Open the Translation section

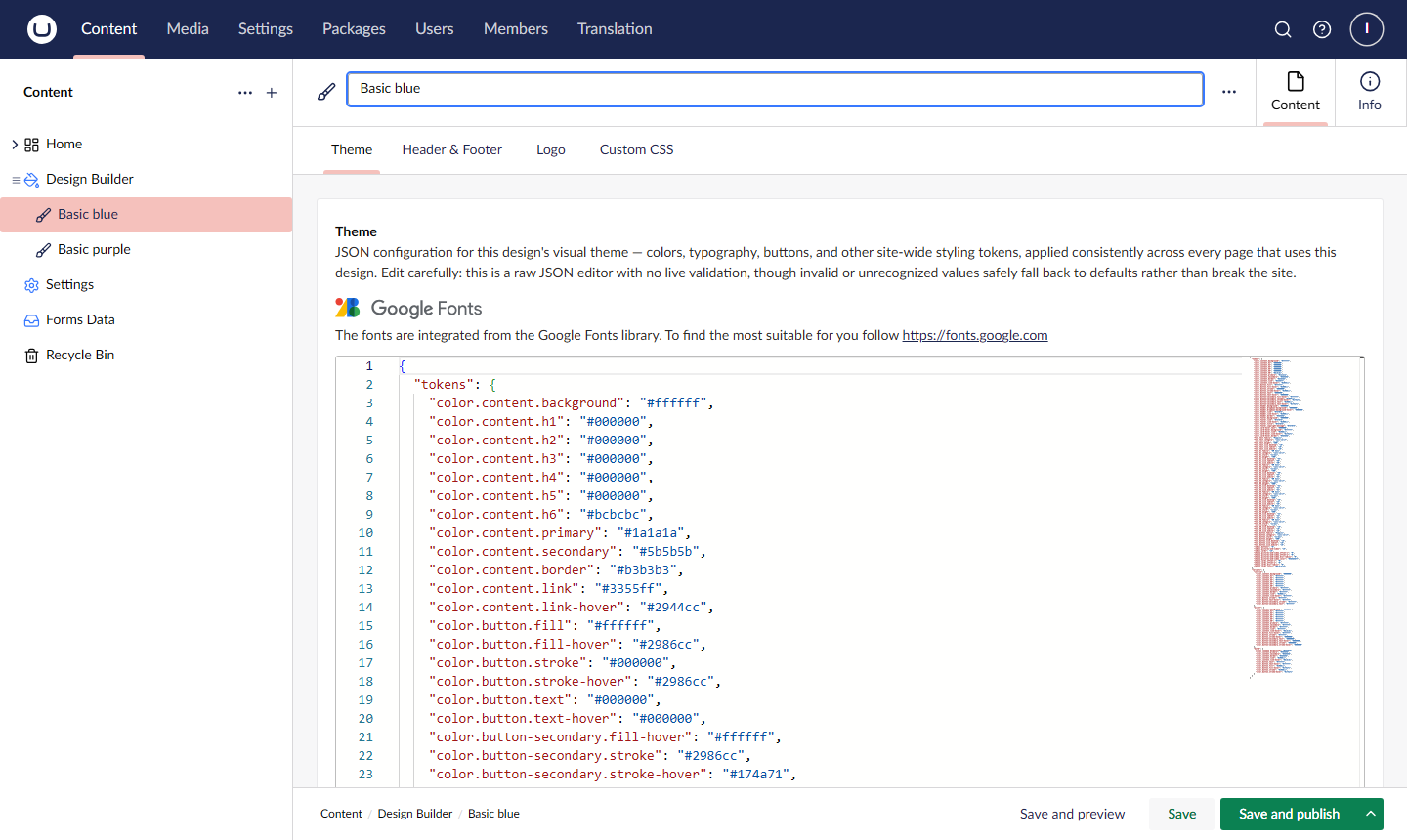(615, 29)
